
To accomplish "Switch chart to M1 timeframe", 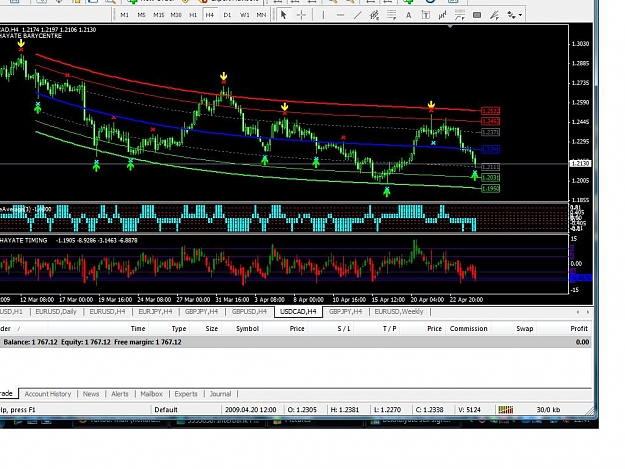I will [x=124, y=15].
